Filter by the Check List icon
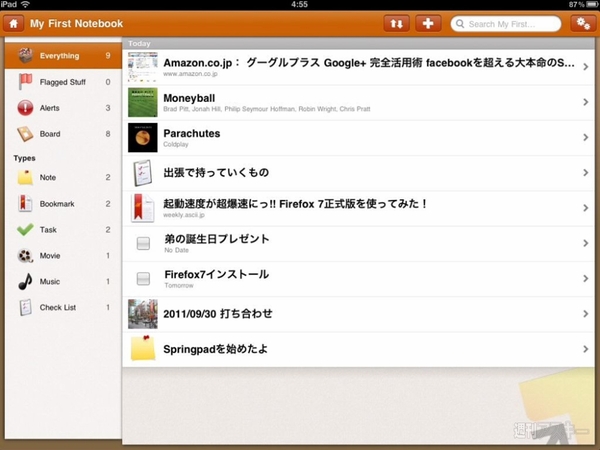This screenshot has height=450, width=600. click(x=25, y=307)
